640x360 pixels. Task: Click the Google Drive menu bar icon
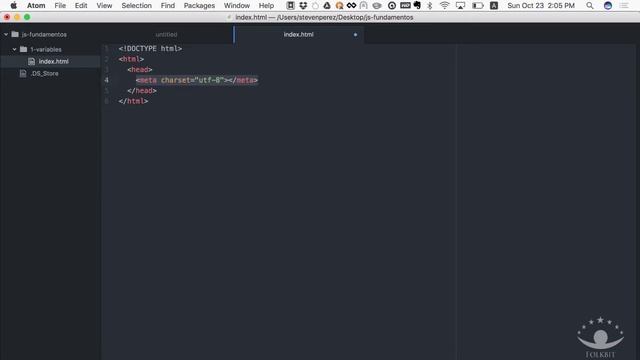pyautogui.click(x=327, y=5)
